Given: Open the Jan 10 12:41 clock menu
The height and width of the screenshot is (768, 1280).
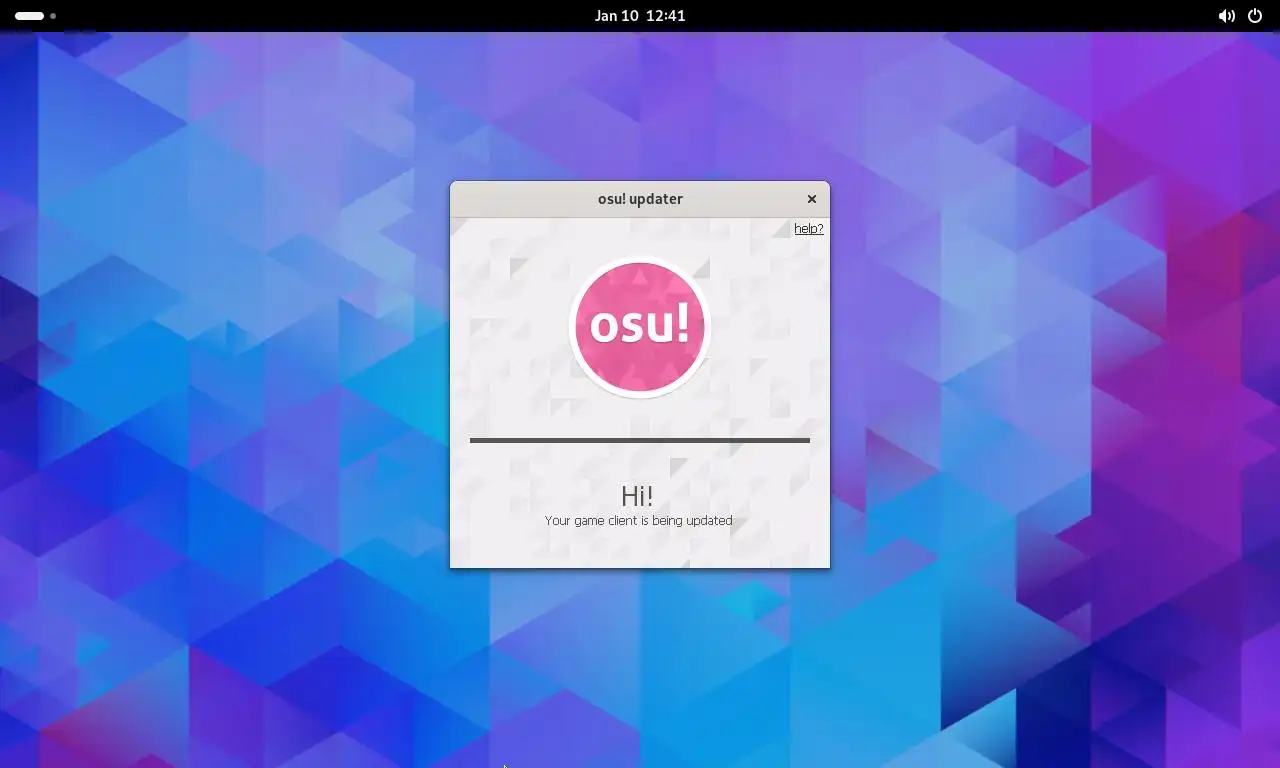Looking at the screenshot, I should pos(640,16).
